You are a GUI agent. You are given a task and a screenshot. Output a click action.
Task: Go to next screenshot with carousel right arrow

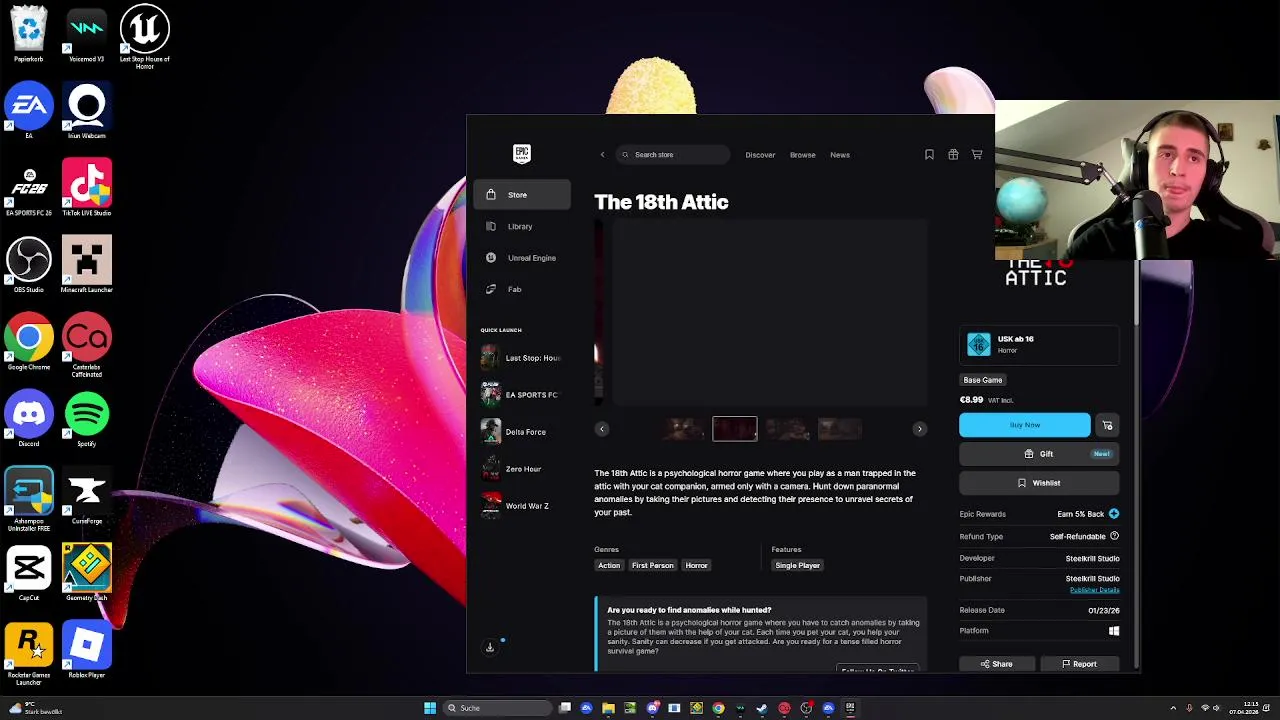pos(920,429)
